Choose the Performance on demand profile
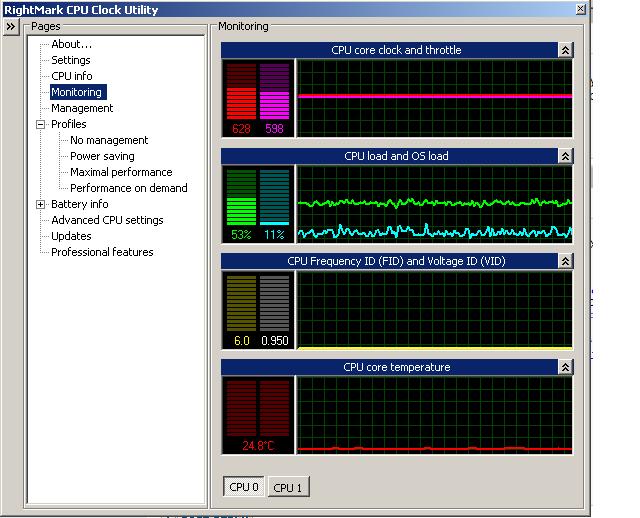Image resolution: width=640 pixels, height=518 pixels. [x=129, y=188]
